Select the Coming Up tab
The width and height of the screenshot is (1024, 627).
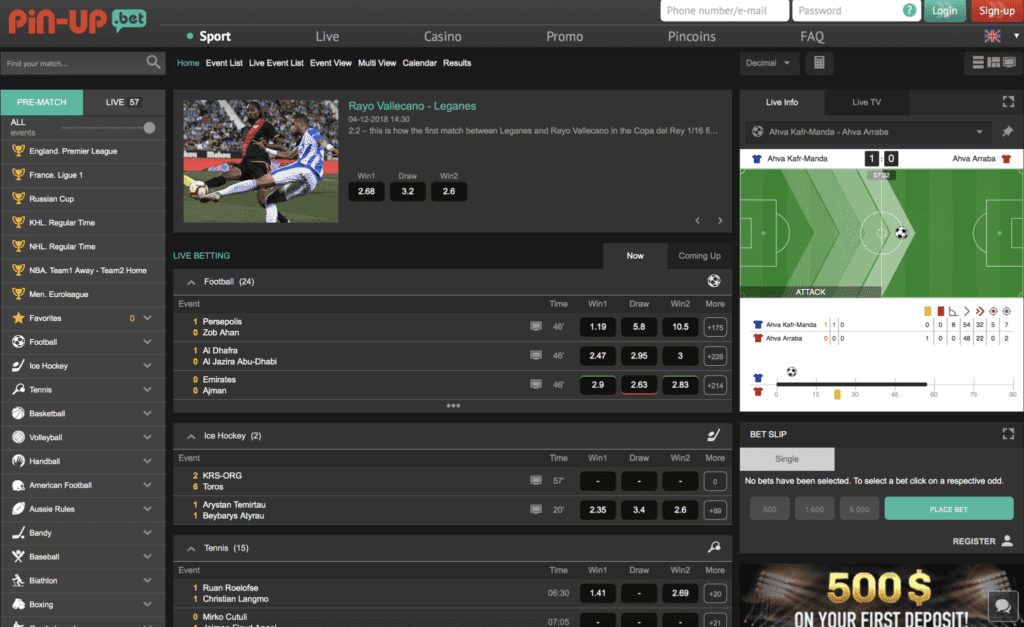coord(699,255)
